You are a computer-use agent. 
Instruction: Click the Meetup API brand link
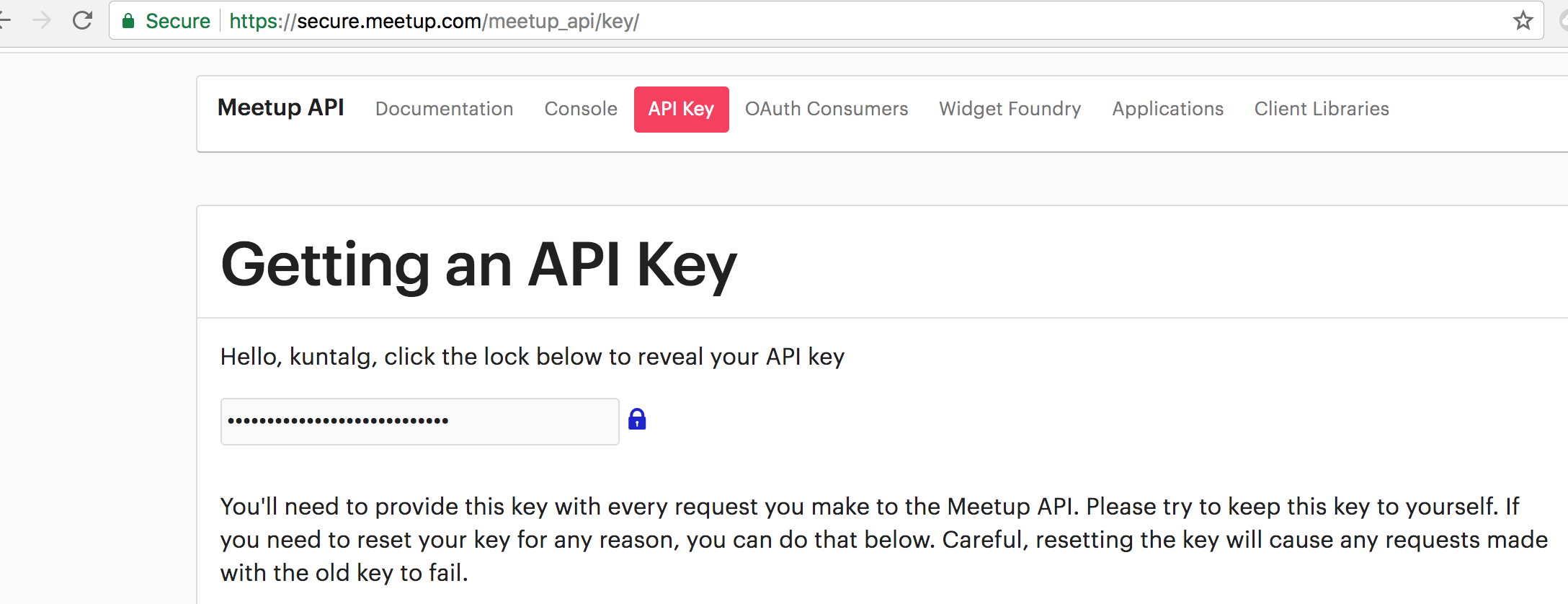pyautogui.click(x=280, y=107)
